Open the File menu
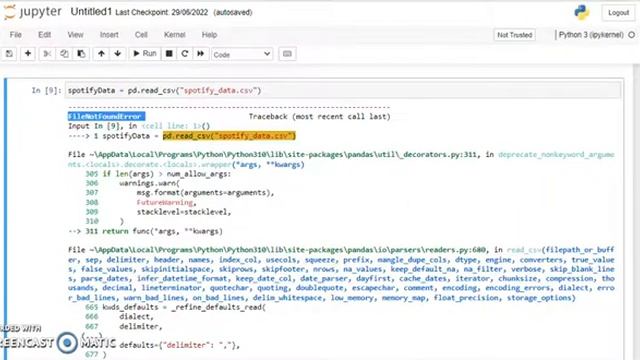The image size is (640, 360). click(16, 35)
